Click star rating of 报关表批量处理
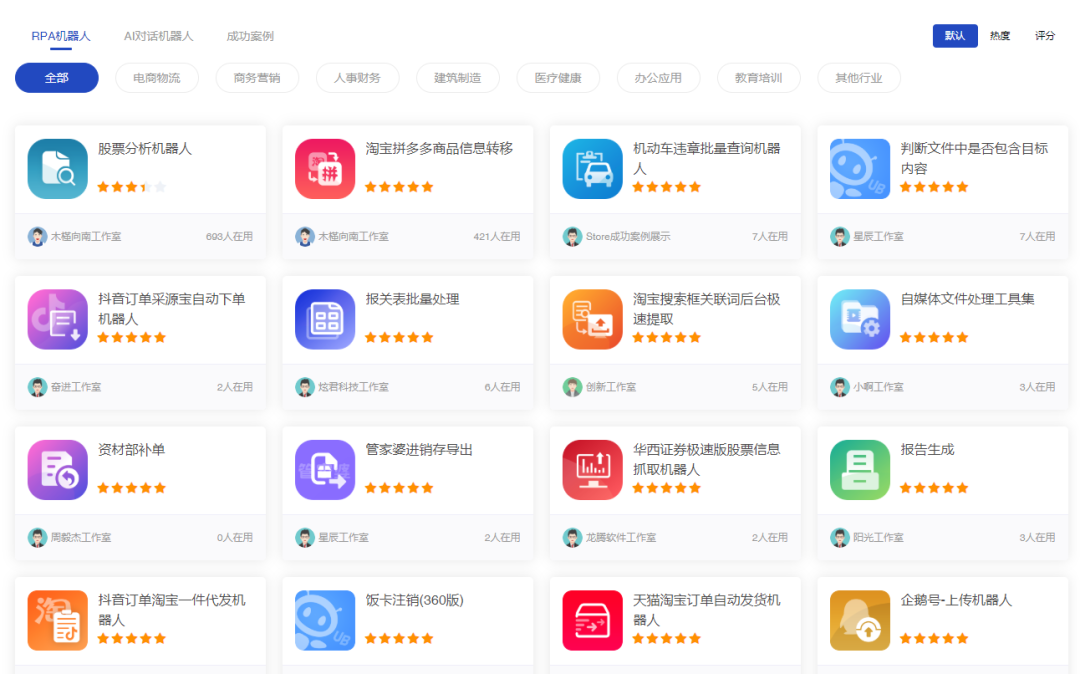This screenshot has width=1080, height=674. pyautogui.click(x=399, y=337)
